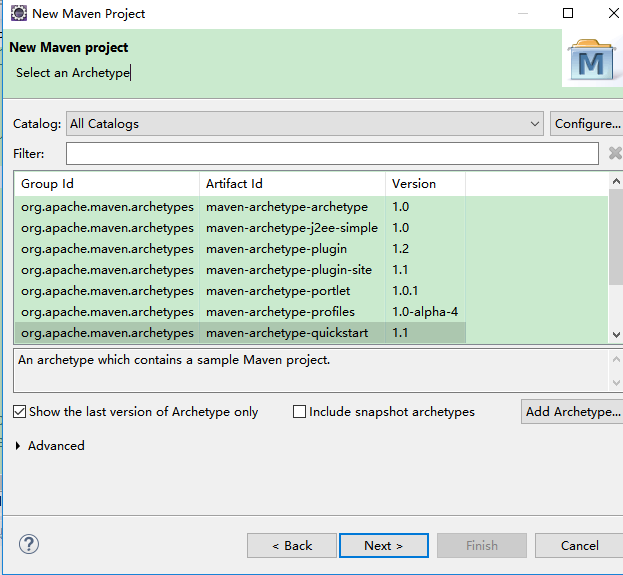
Task: Open the help question mark icon
Action: tap(29, 544)
